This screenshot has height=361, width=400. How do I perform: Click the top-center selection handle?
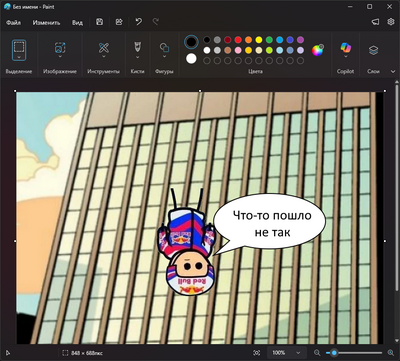[x=200, y=91]
